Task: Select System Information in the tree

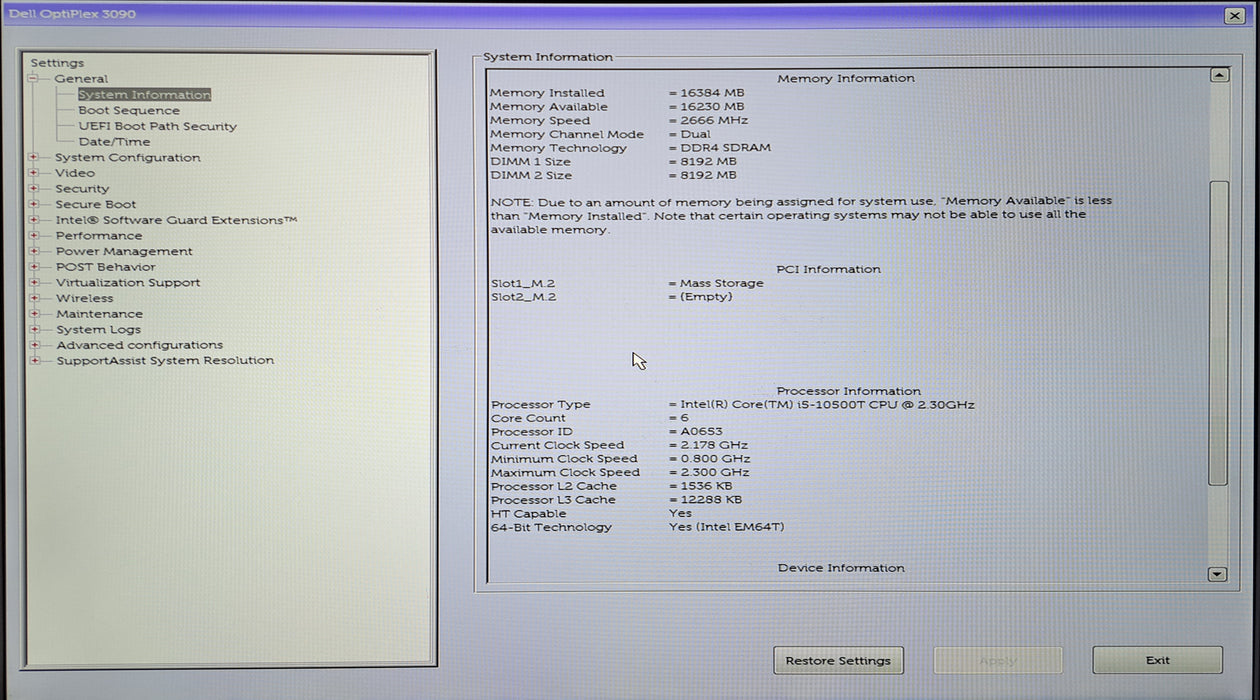Action: tap(144, 95)
